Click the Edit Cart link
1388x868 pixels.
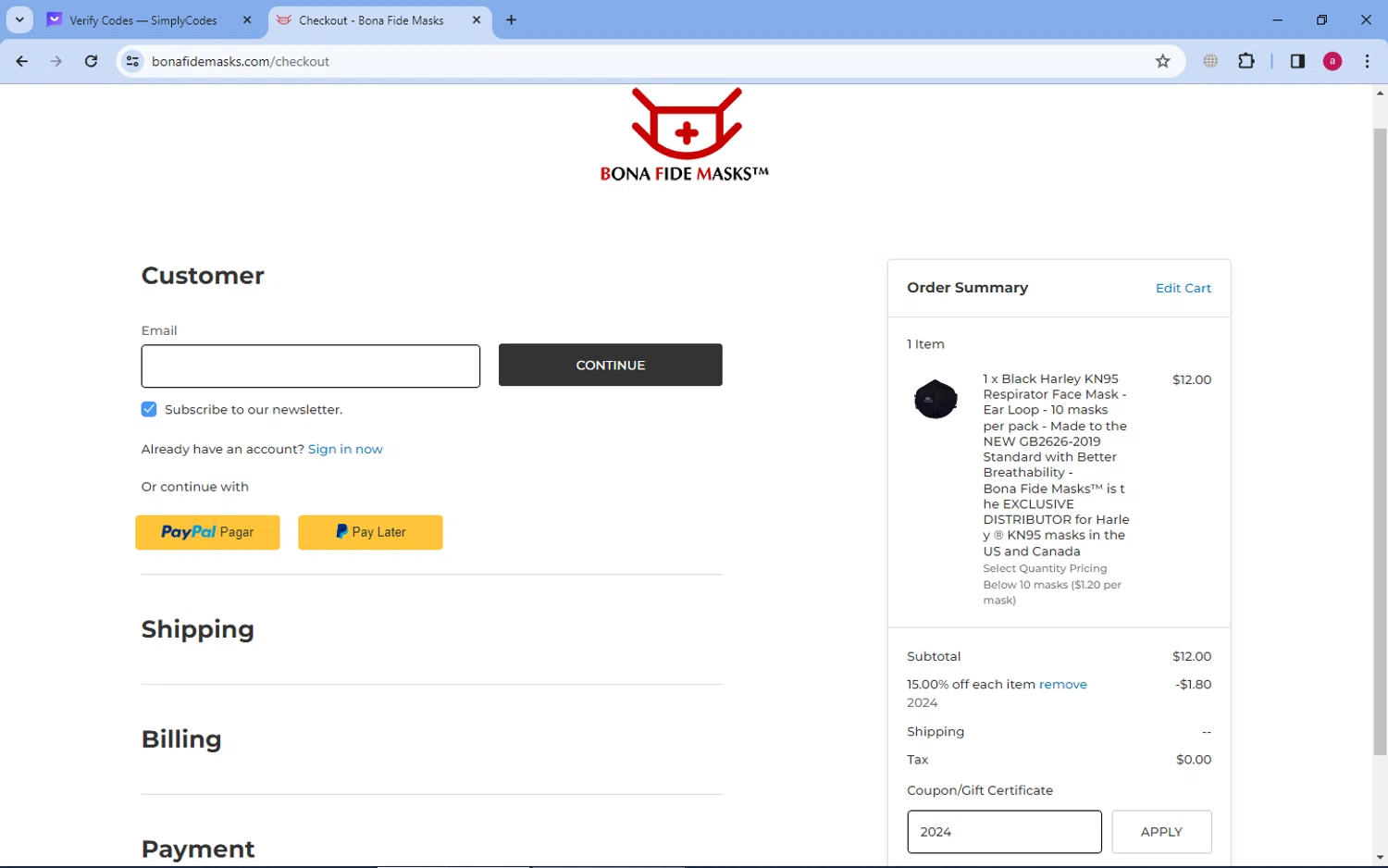click(1184, 288)
